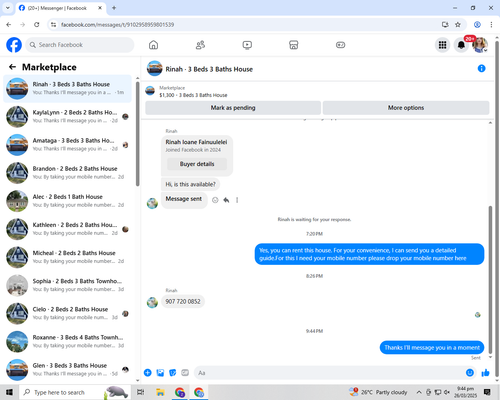
Task: Open the Kathleen - 2 Beds 2 Baths chat
Action: (67, 229)
